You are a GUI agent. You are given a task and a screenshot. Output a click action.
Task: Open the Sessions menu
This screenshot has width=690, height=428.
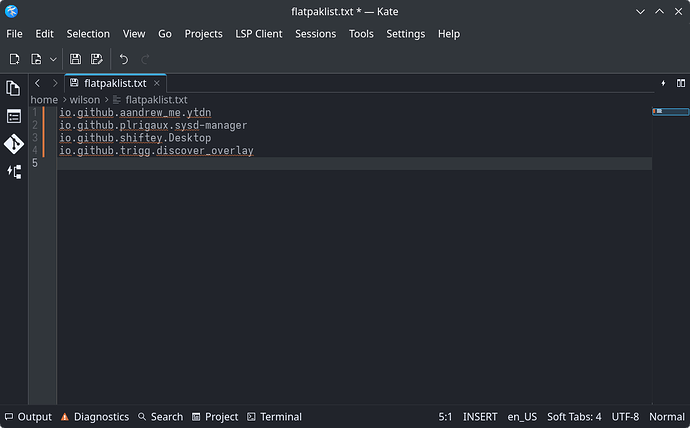316,34
